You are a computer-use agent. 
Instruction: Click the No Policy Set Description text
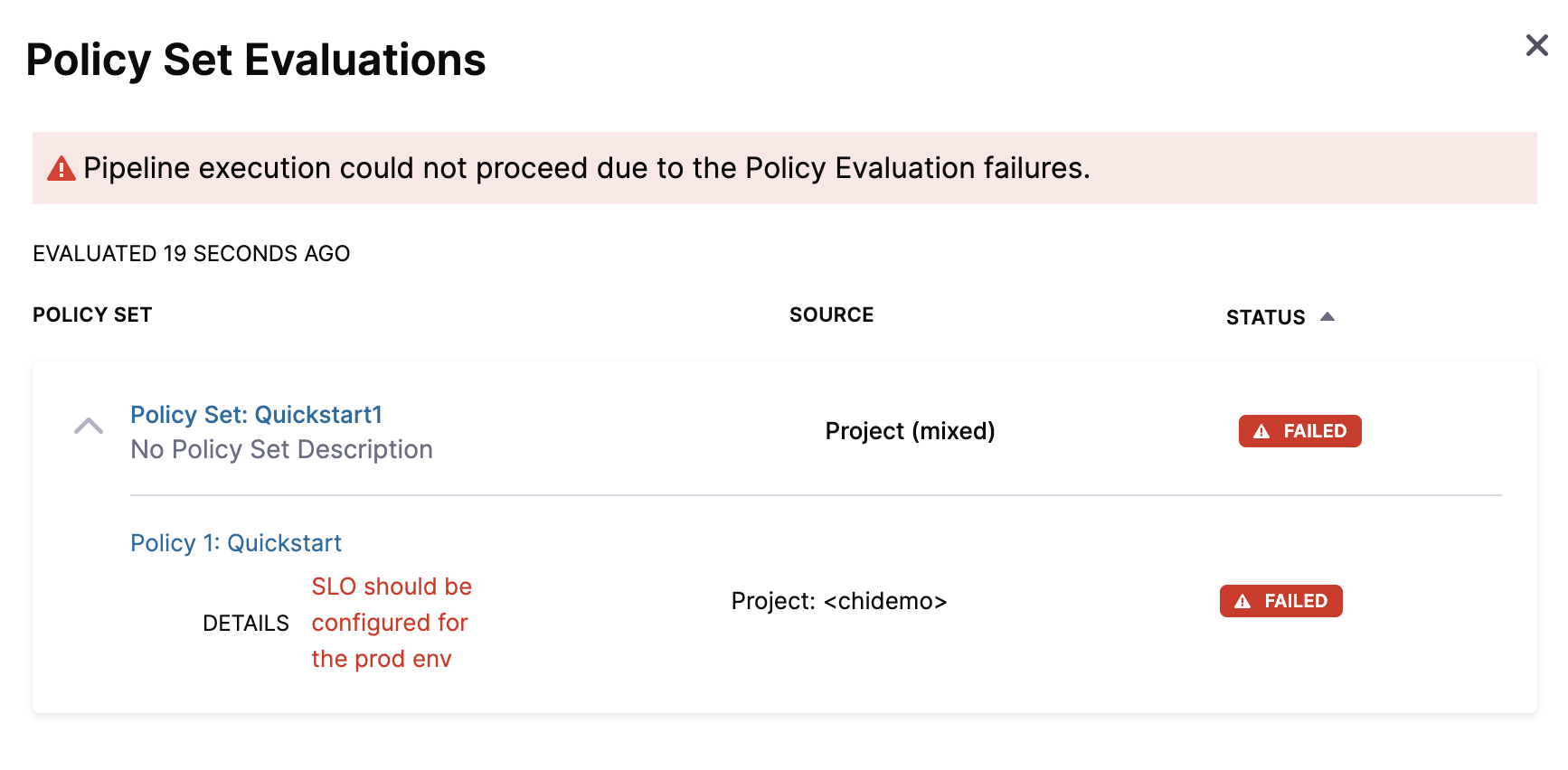point(281,450)
